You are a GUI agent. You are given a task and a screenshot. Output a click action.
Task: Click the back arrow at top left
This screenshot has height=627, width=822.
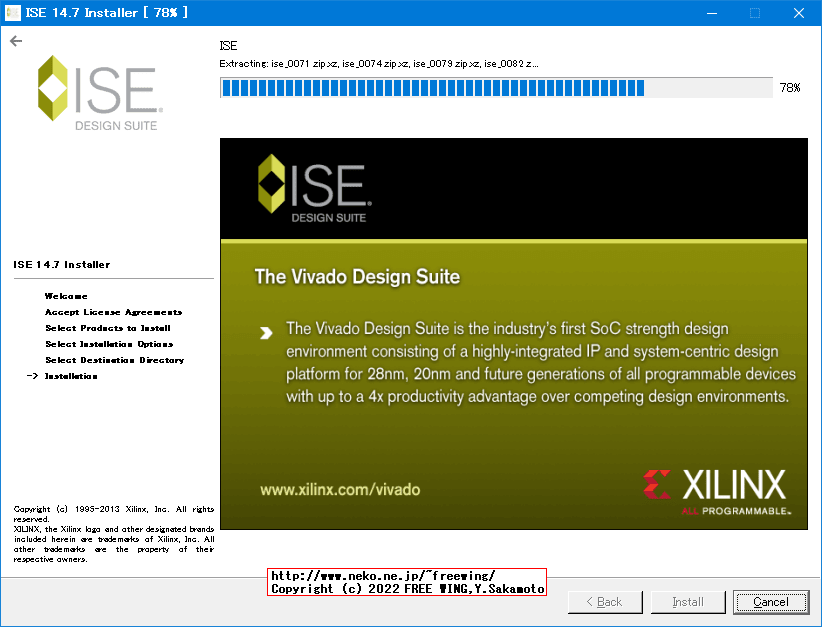click(16, 41)
